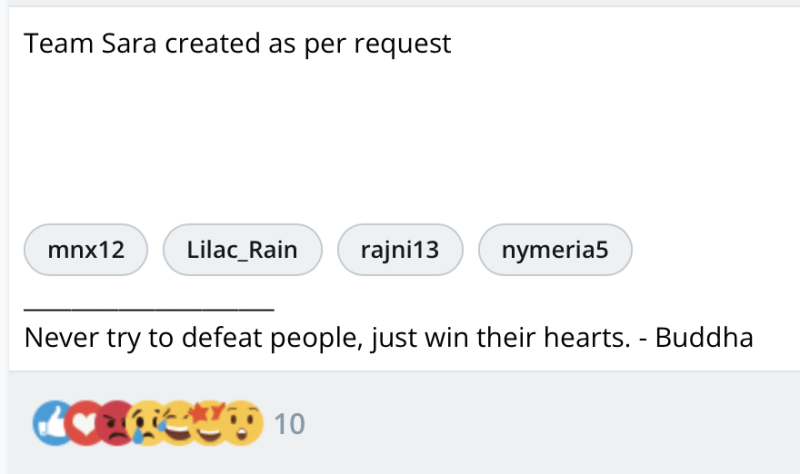800x474 pixels.
Task: Click the angry red face reaction
Action: (116, 423)
